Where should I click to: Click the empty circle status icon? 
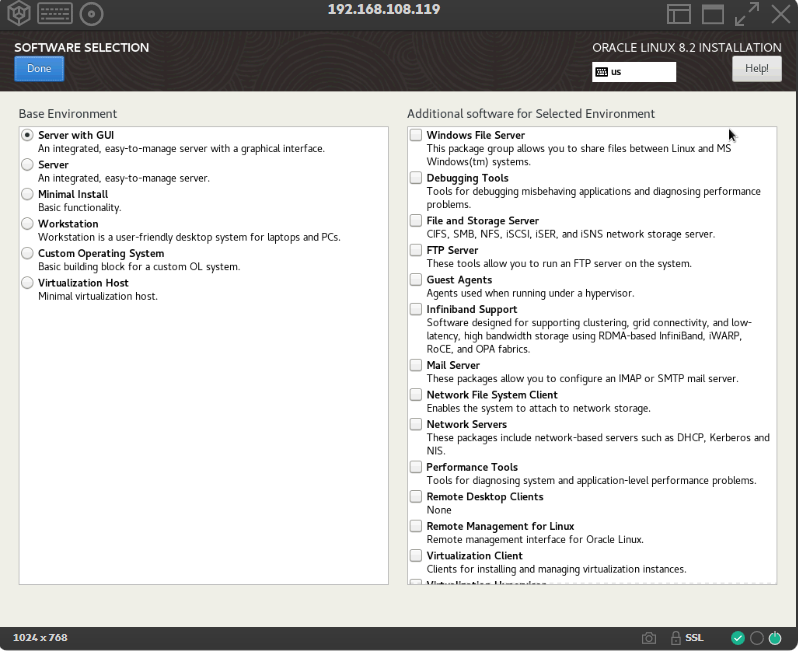click(x=757, y=638)
